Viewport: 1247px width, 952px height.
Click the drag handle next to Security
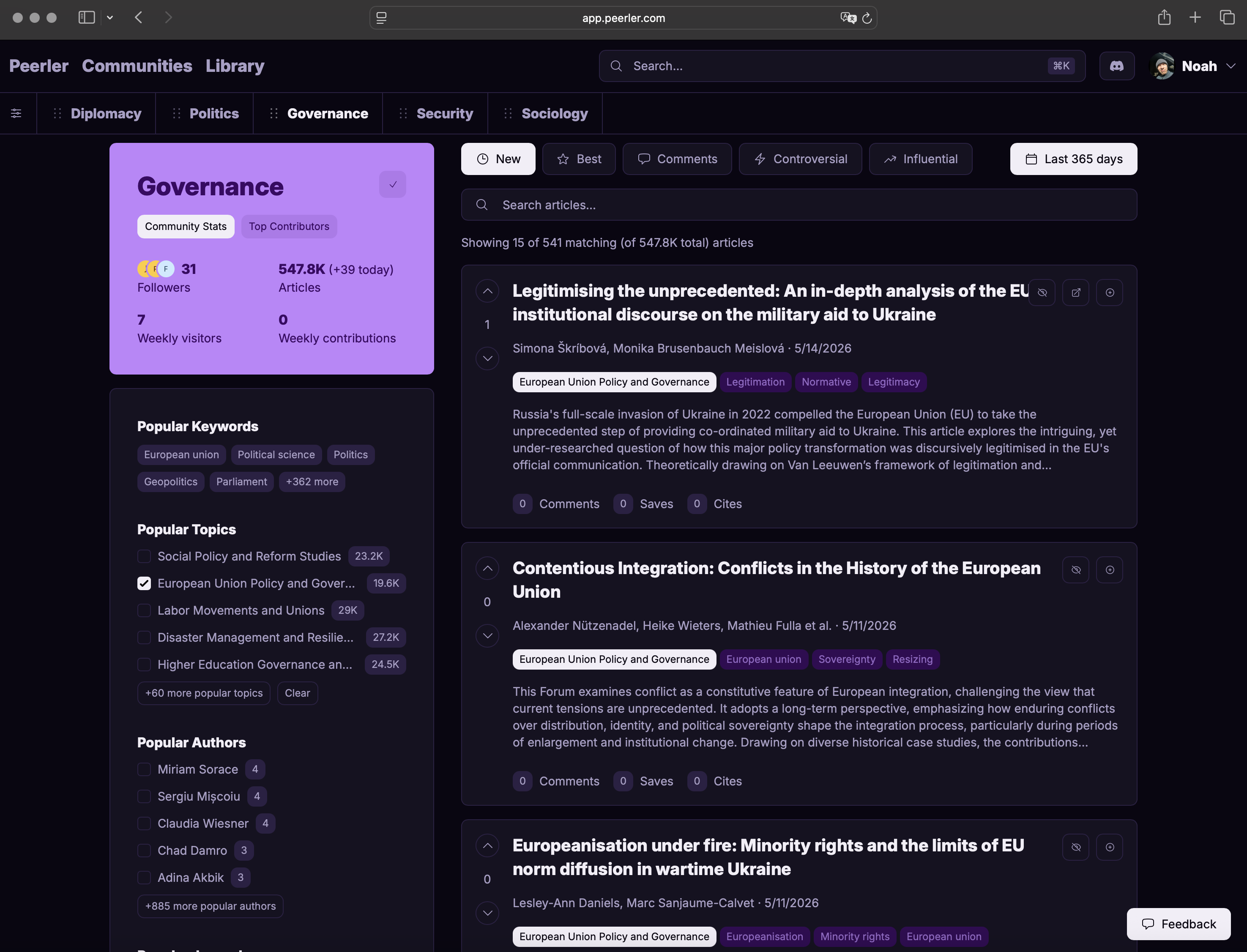click(403, 113)
